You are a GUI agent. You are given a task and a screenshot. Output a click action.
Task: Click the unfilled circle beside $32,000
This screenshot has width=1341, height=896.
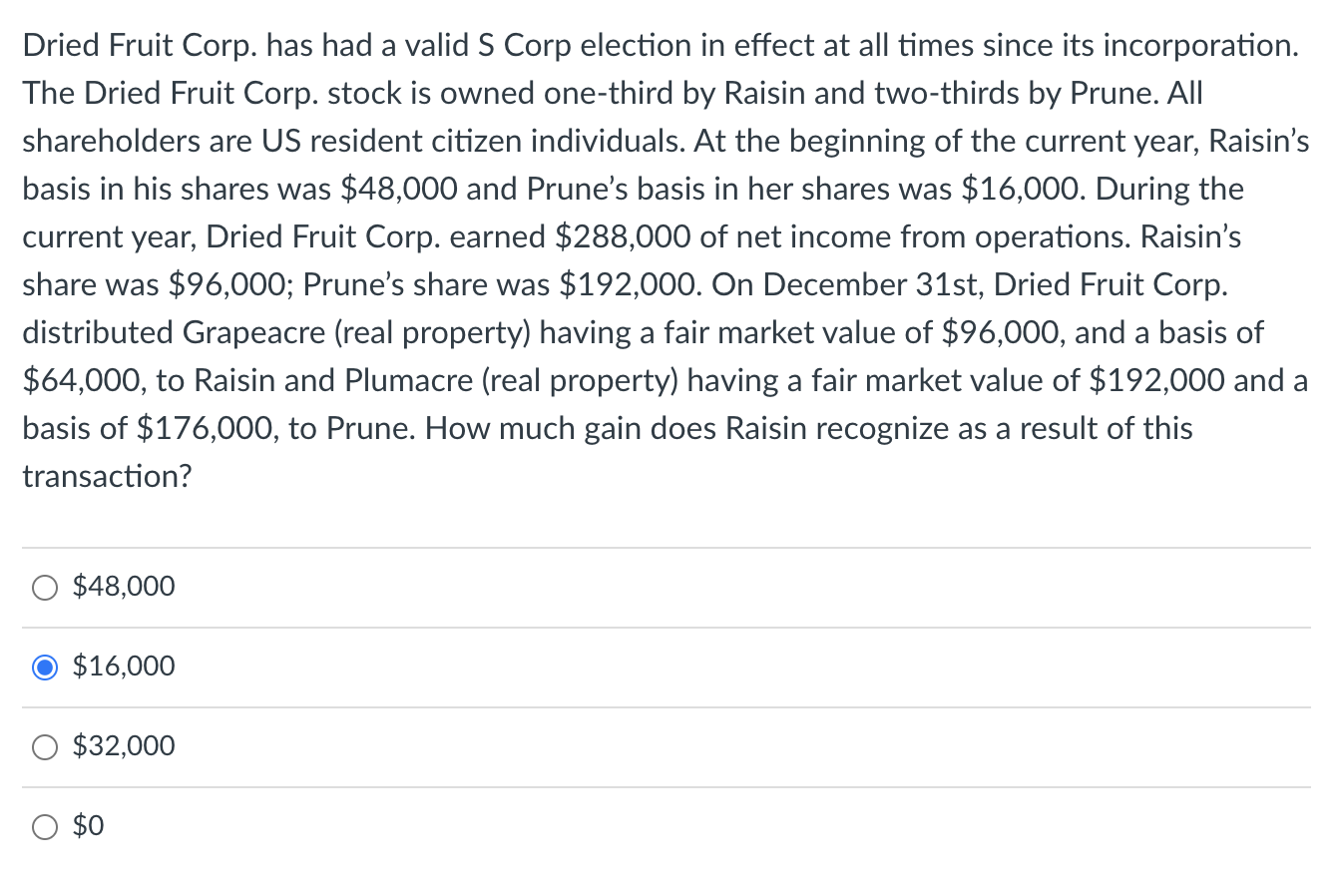coord(44,746)
